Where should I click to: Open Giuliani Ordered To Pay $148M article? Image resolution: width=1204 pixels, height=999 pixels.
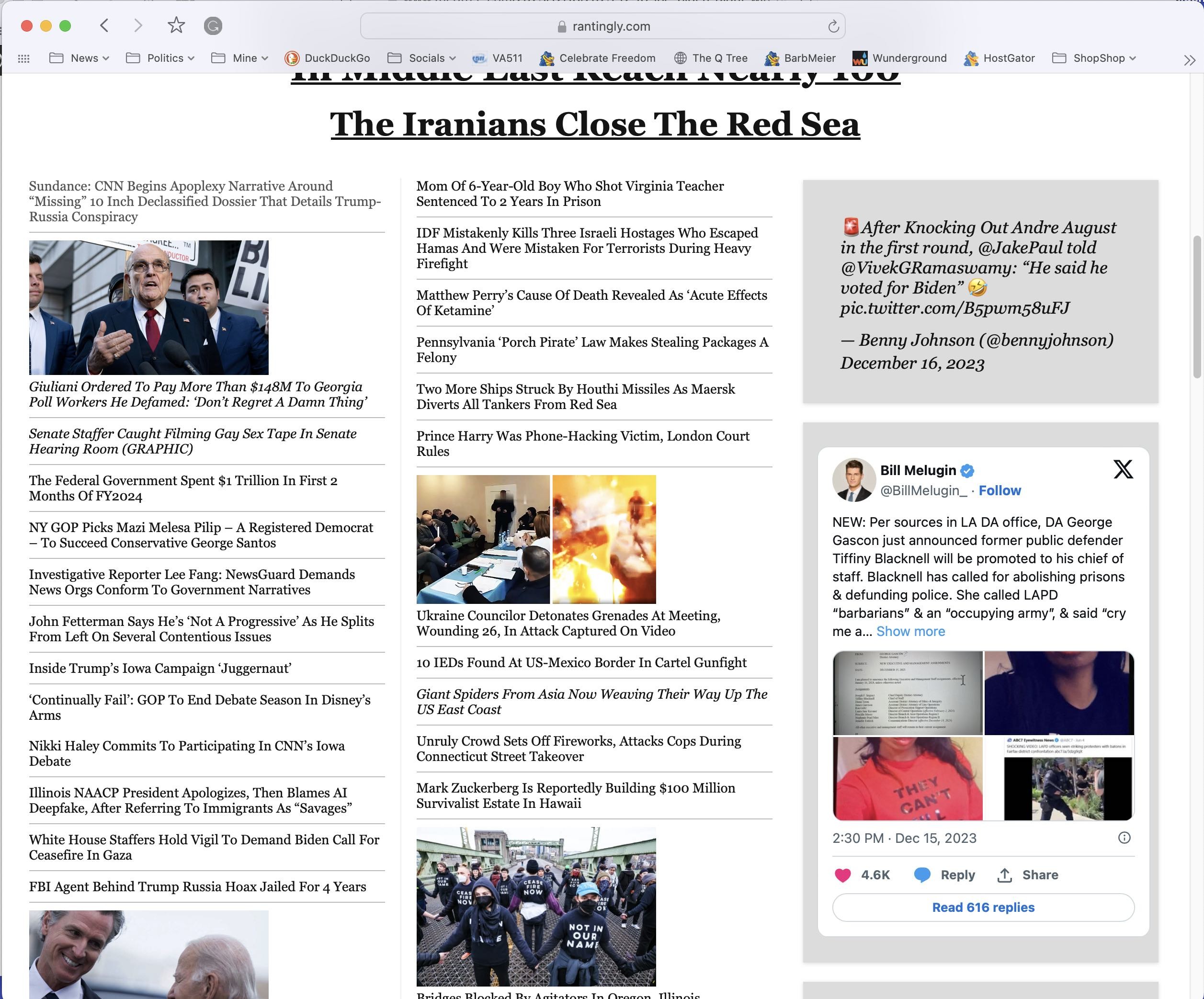(198, 394)
